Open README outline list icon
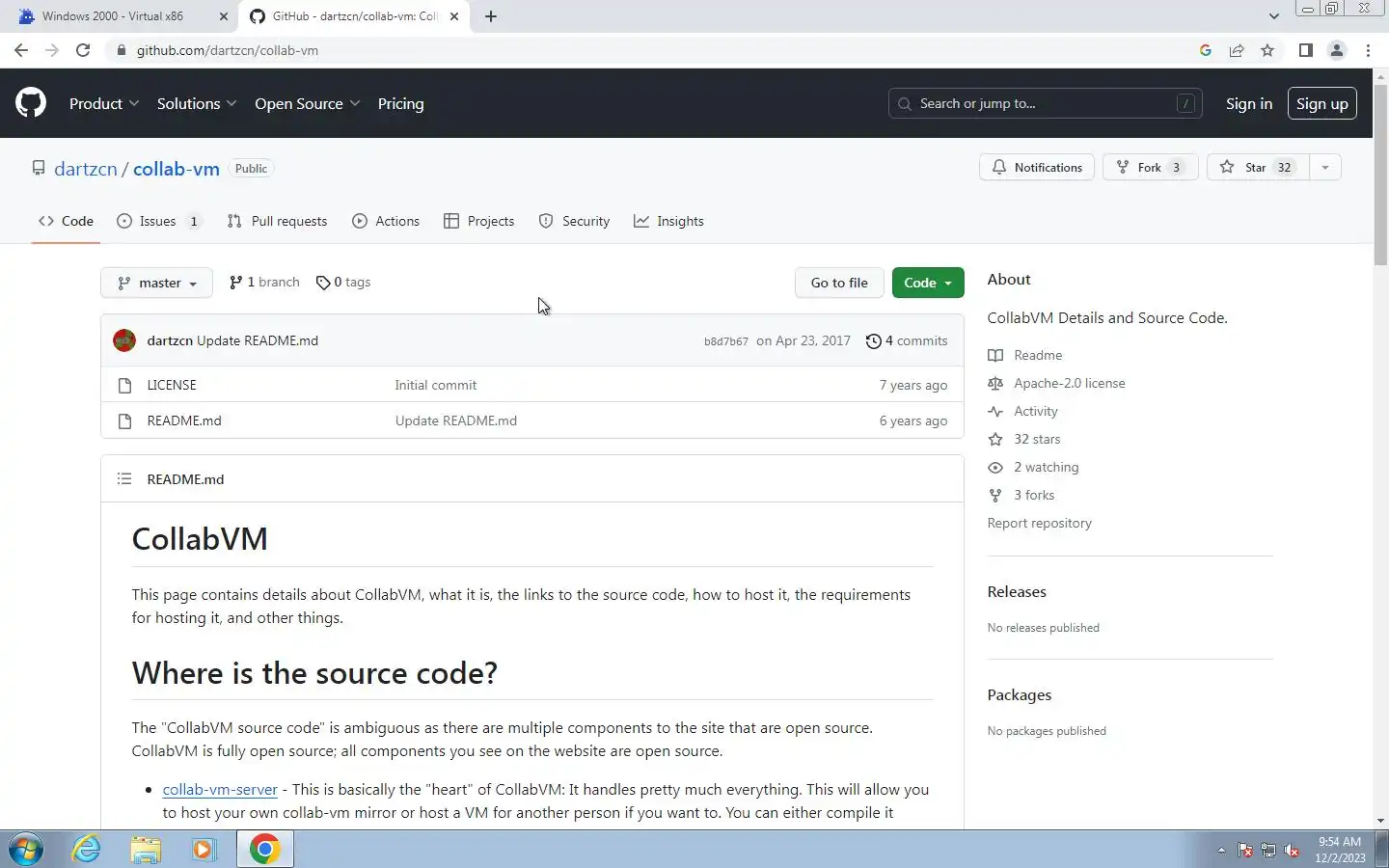Viewport: 1389px width, 868px height. [x=124, y=478]
